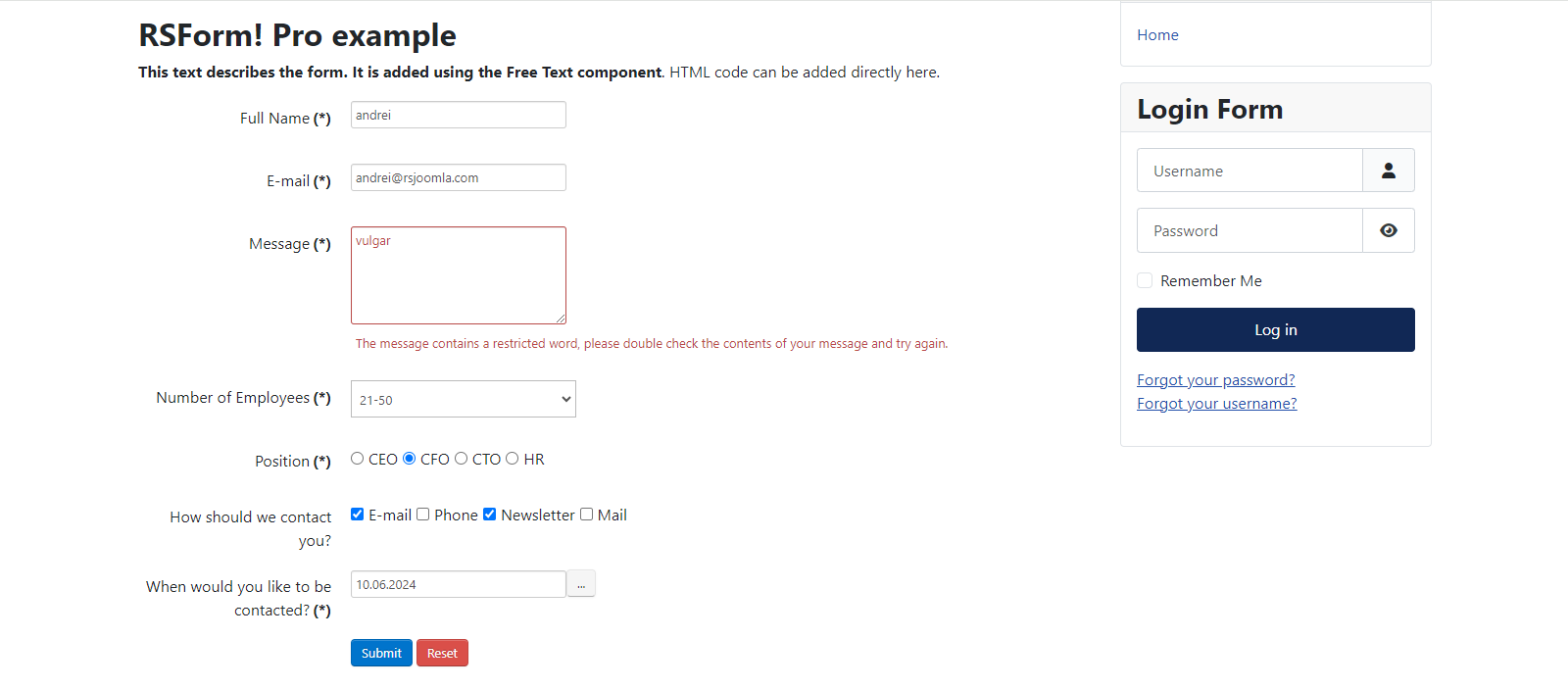1568x688 pixels.
Task: Click the user icon beside Username field
Action: 1388,171
